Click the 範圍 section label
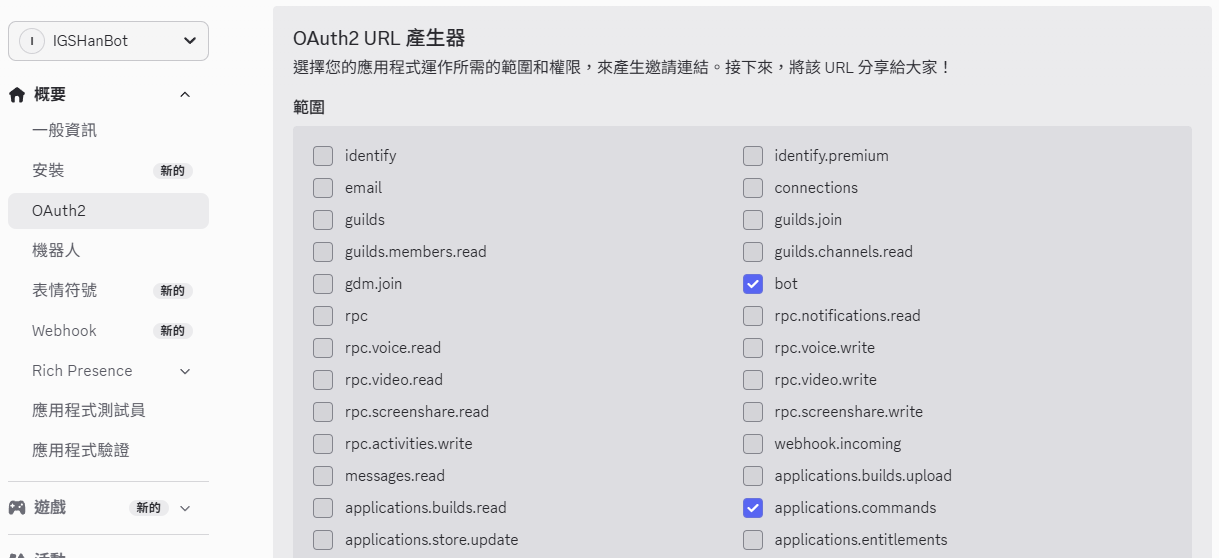 (x=309, y=107)
